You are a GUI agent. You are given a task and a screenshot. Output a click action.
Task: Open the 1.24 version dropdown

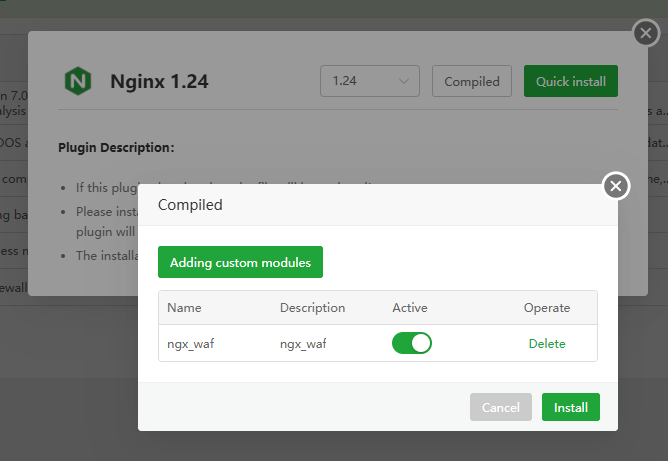[370, 81]
